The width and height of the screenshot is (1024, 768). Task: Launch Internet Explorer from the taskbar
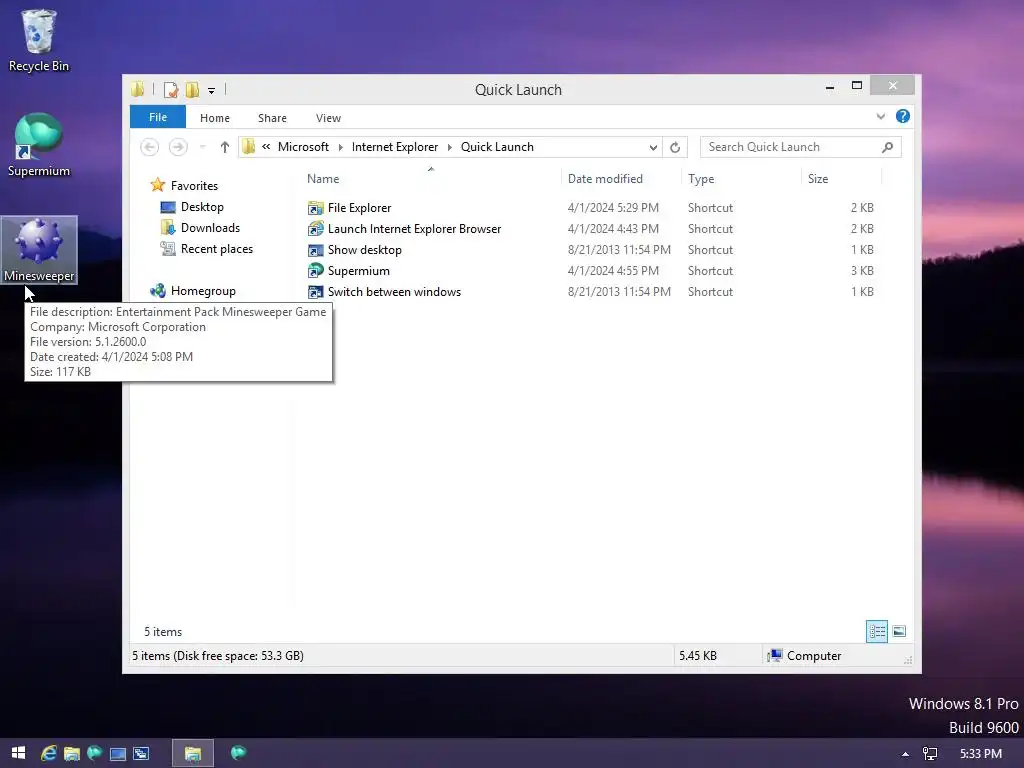pos(48,753)
